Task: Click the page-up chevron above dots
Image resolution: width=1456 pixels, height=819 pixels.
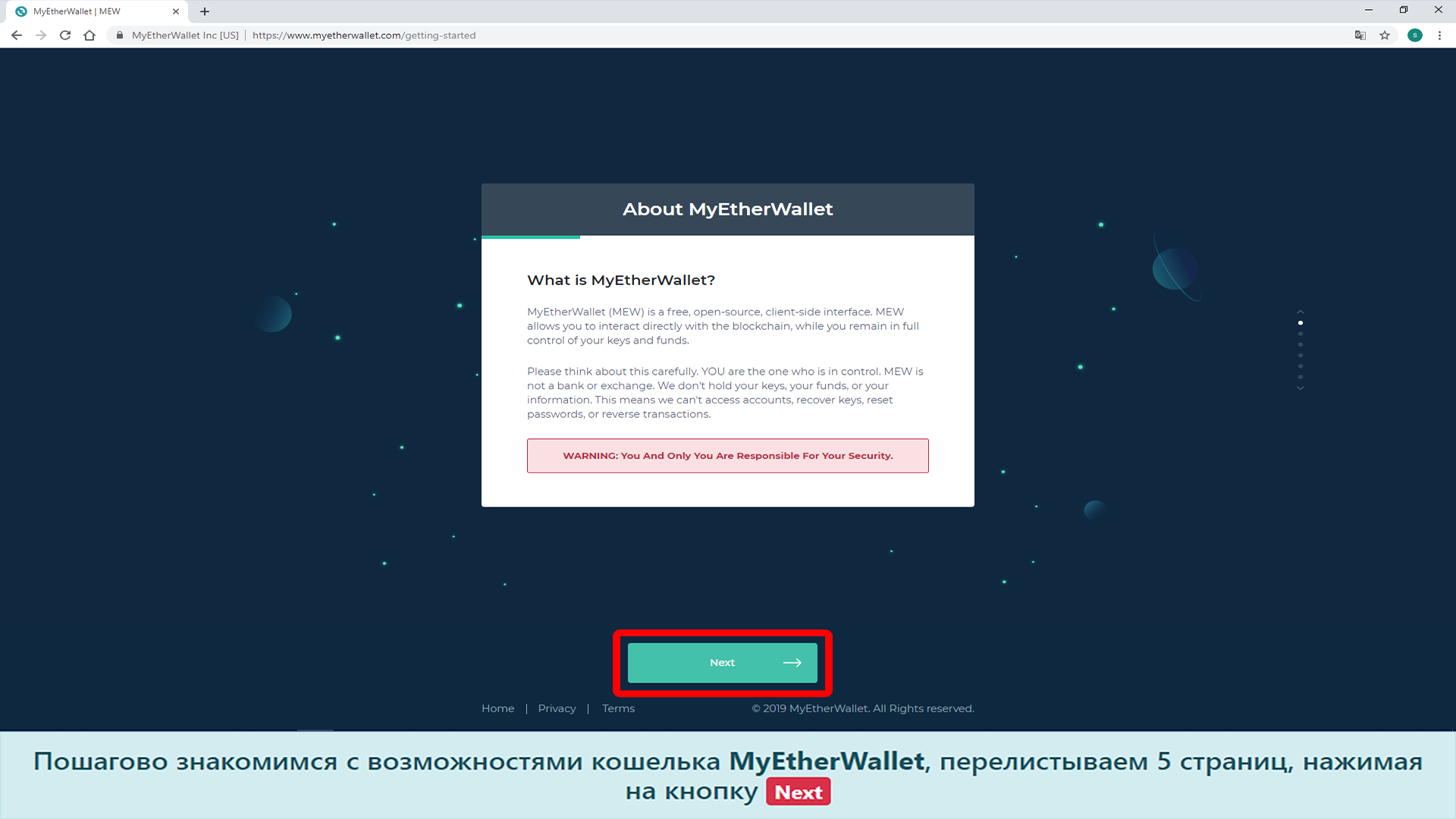Action: (x=1301, y=312)
